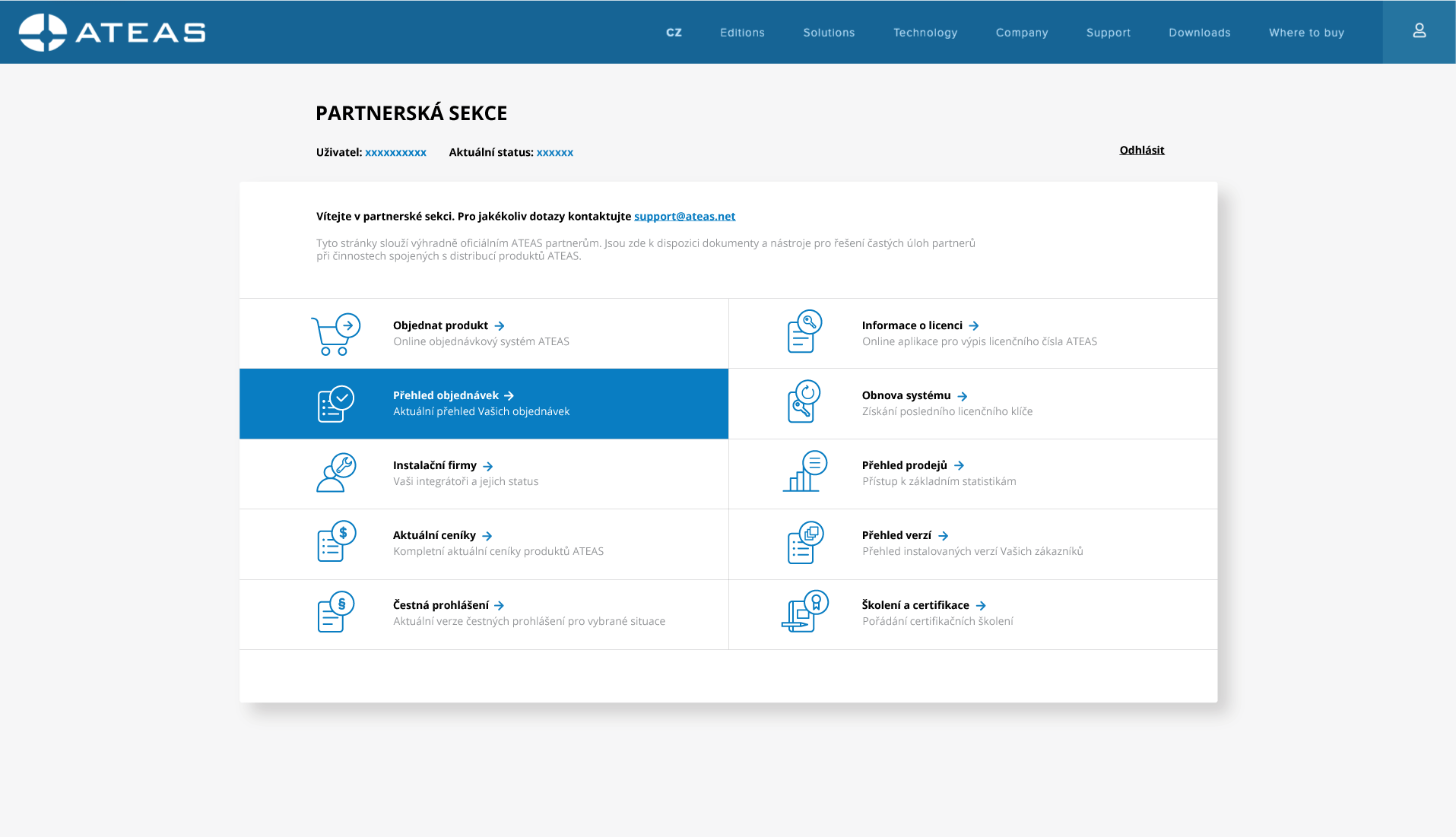Image resolution: width=1456 pixels, height=837 pixels.
Task: Click the arrow next to Školení a certifikace
Action: pos(981,606)
